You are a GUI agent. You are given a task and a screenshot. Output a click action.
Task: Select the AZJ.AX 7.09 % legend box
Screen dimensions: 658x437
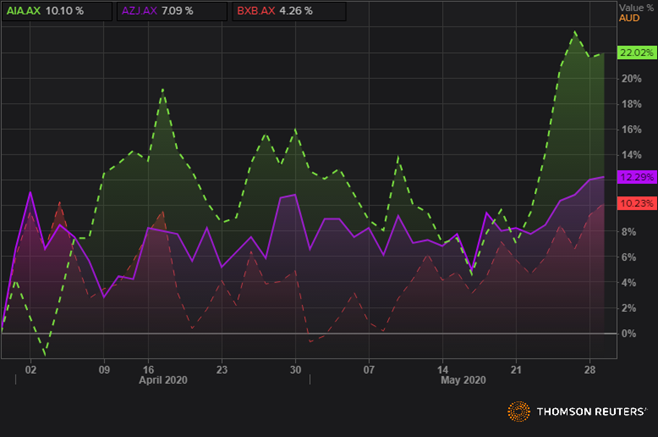click(172, 11)
